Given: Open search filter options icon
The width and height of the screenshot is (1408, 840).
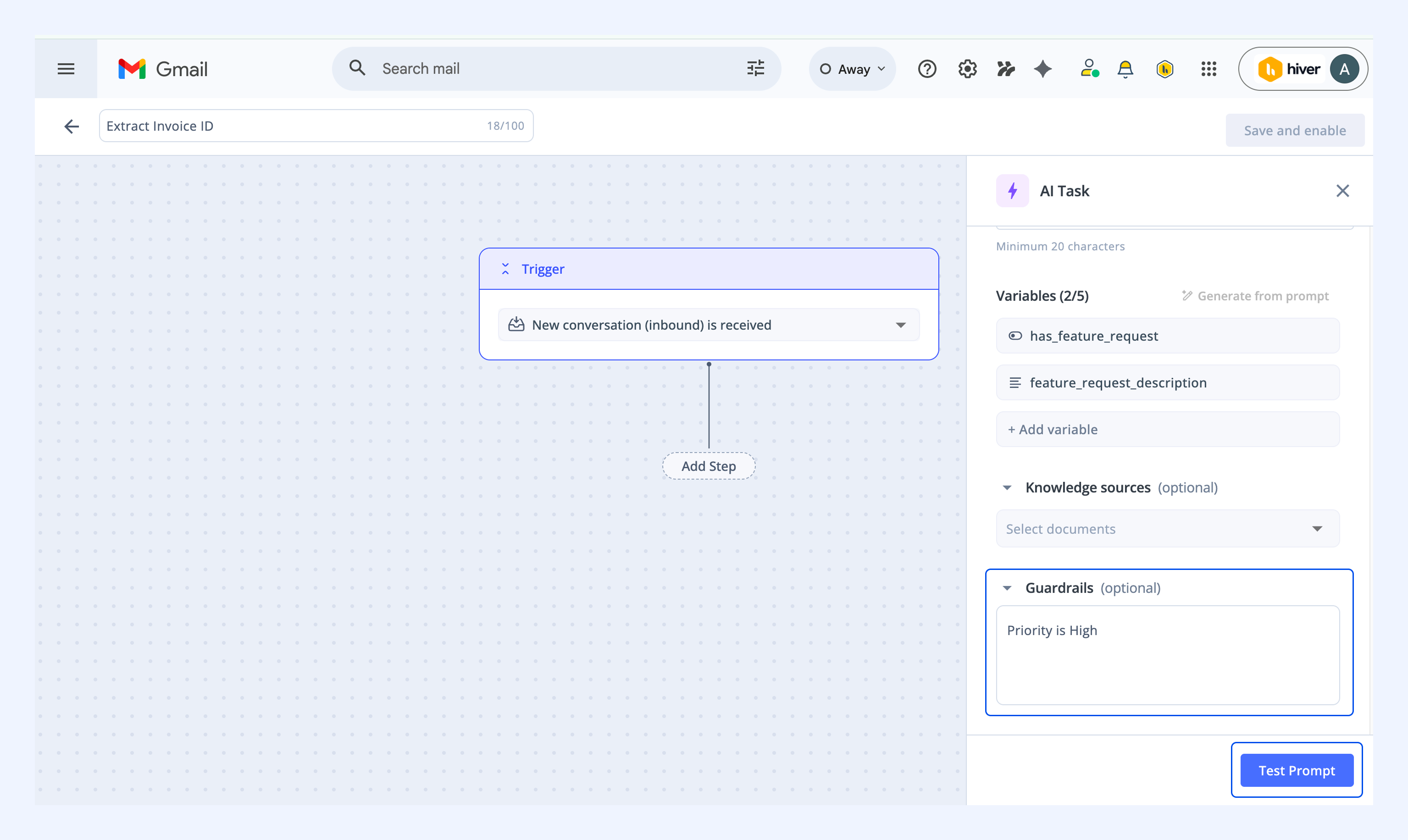Looking at the screenshot, I should 755,68.
